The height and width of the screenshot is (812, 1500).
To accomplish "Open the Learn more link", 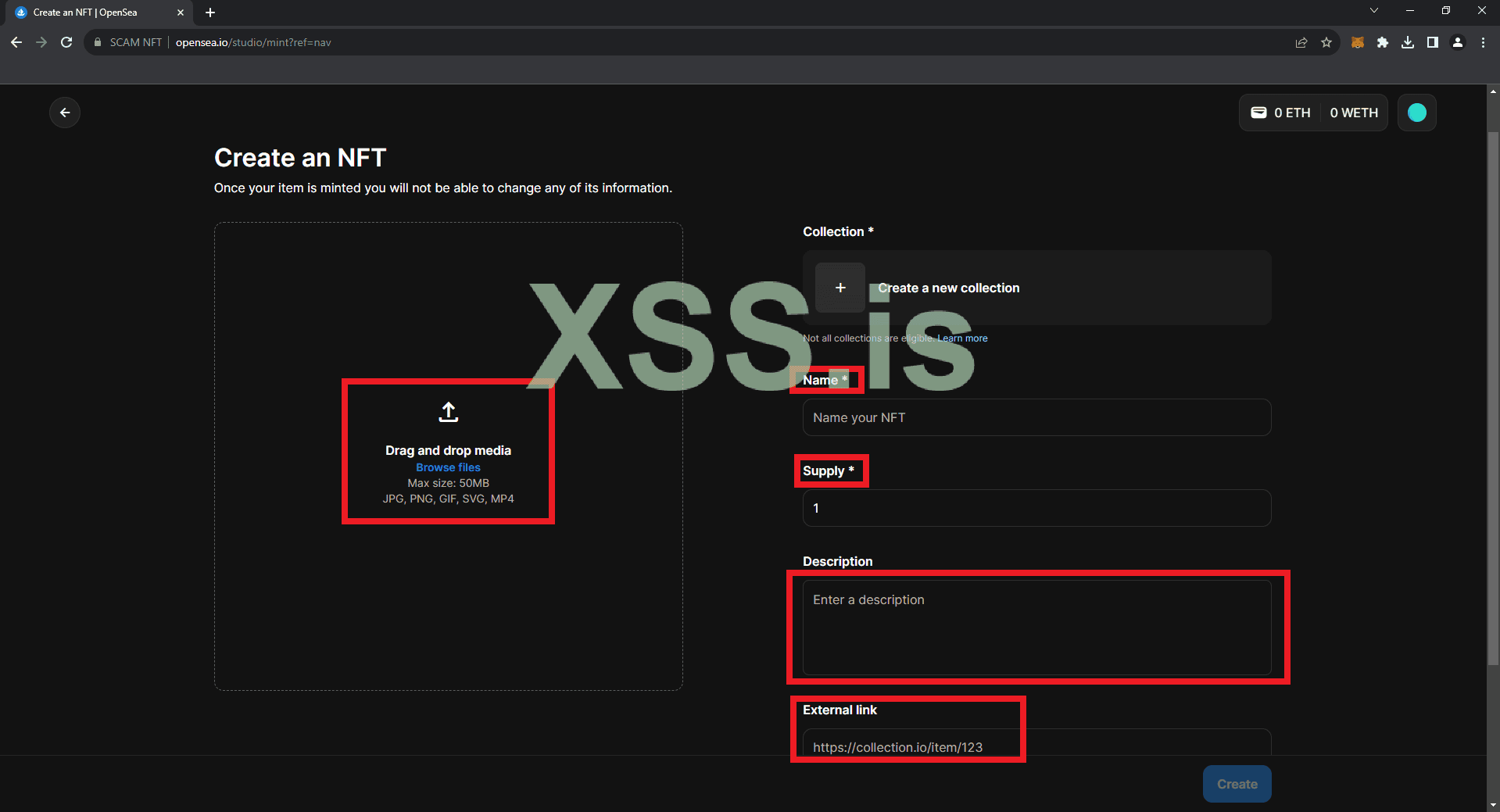I will [962, 338].
